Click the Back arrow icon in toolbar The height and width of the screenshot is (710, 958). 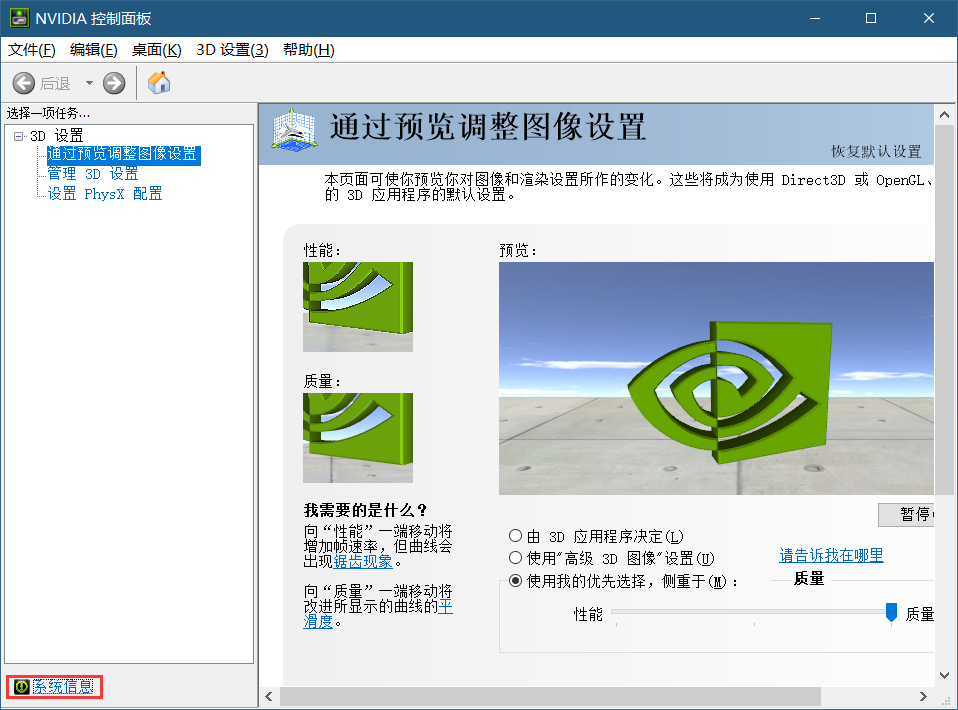[x=24, y=83]
